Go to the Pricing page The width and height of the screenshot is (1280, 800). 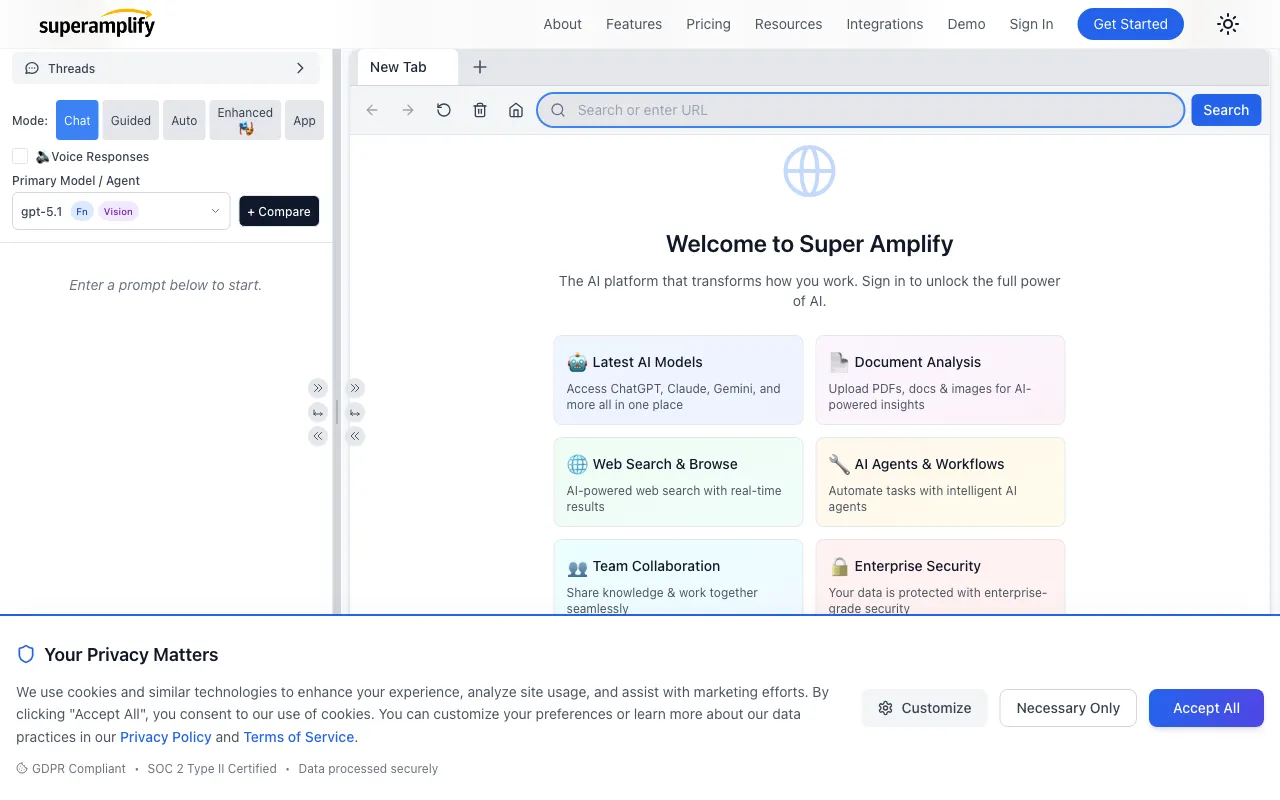click(x=708, y=24)
